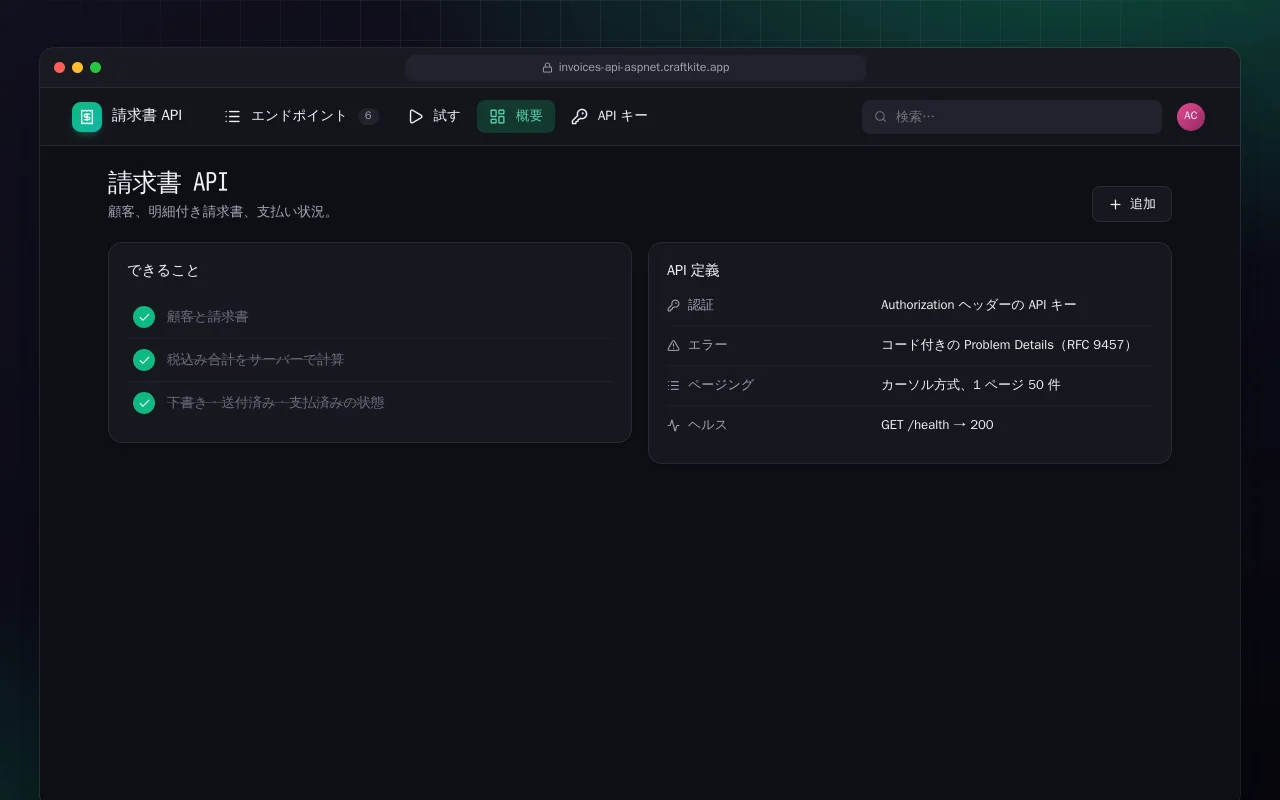Image resolution: width=1280 pixels, height=800 pixels.
Task: Open the エンドポイント tab
Action: [x=301, y=116]
